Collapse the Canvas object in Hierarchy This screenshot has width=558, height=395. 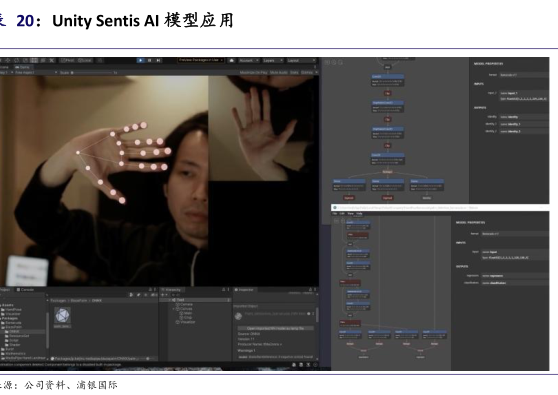[174, 309]
